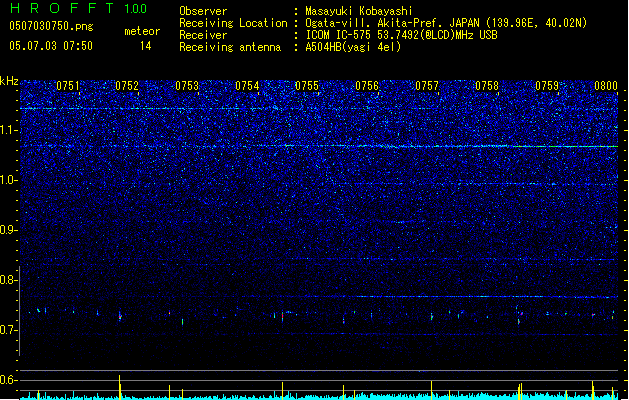Click time marker 0753
This screenshot has width=629, height=400.
coord(187,85)
